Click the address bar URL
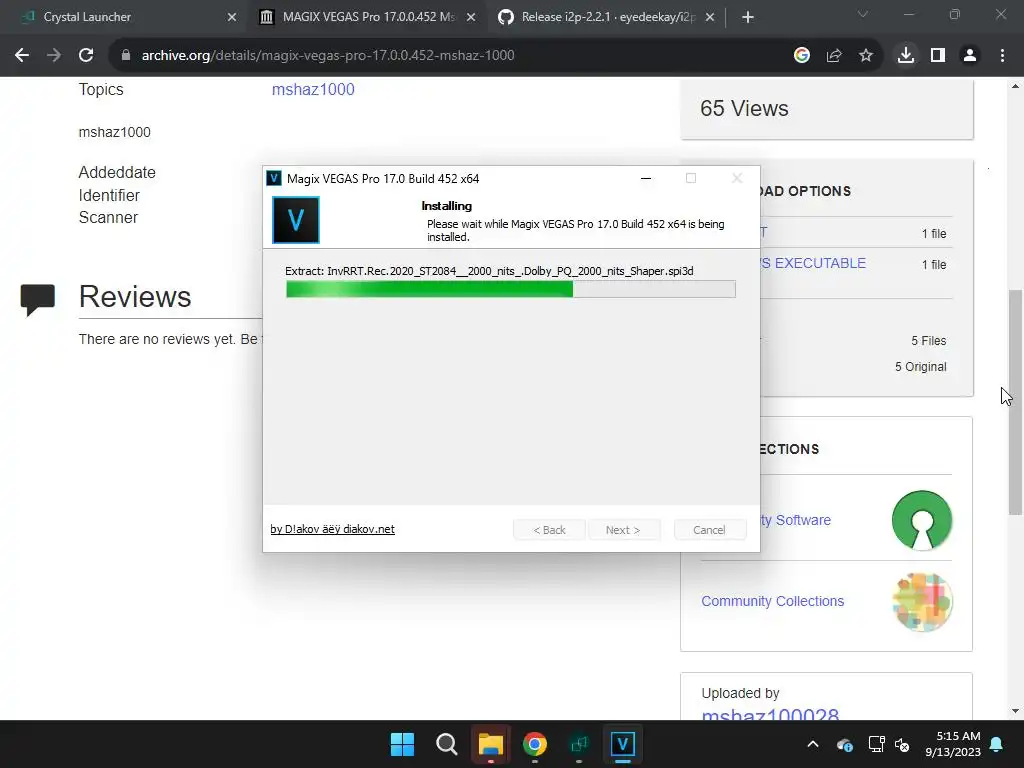This screenshot has width=1024, height=768. (x=328, y=56)
